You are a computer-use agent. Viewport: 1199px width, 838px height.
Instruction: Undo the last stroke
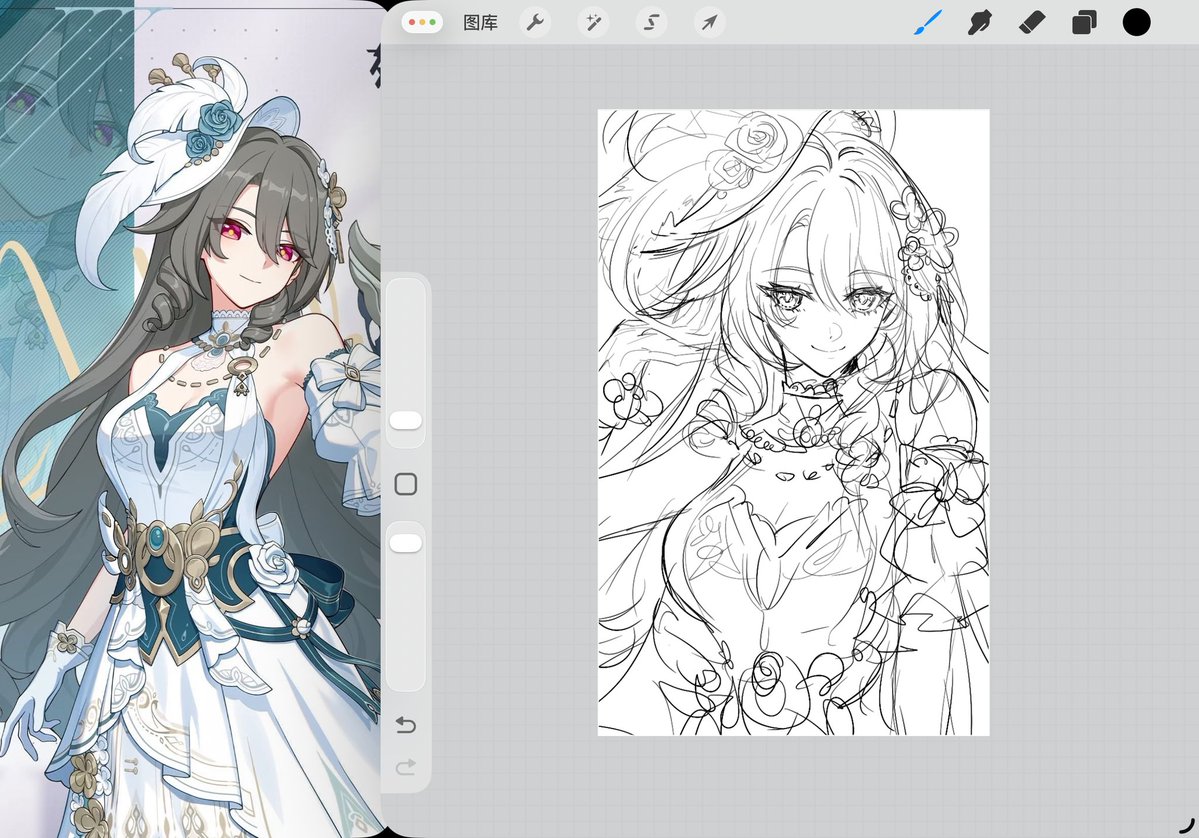(406, 724)
